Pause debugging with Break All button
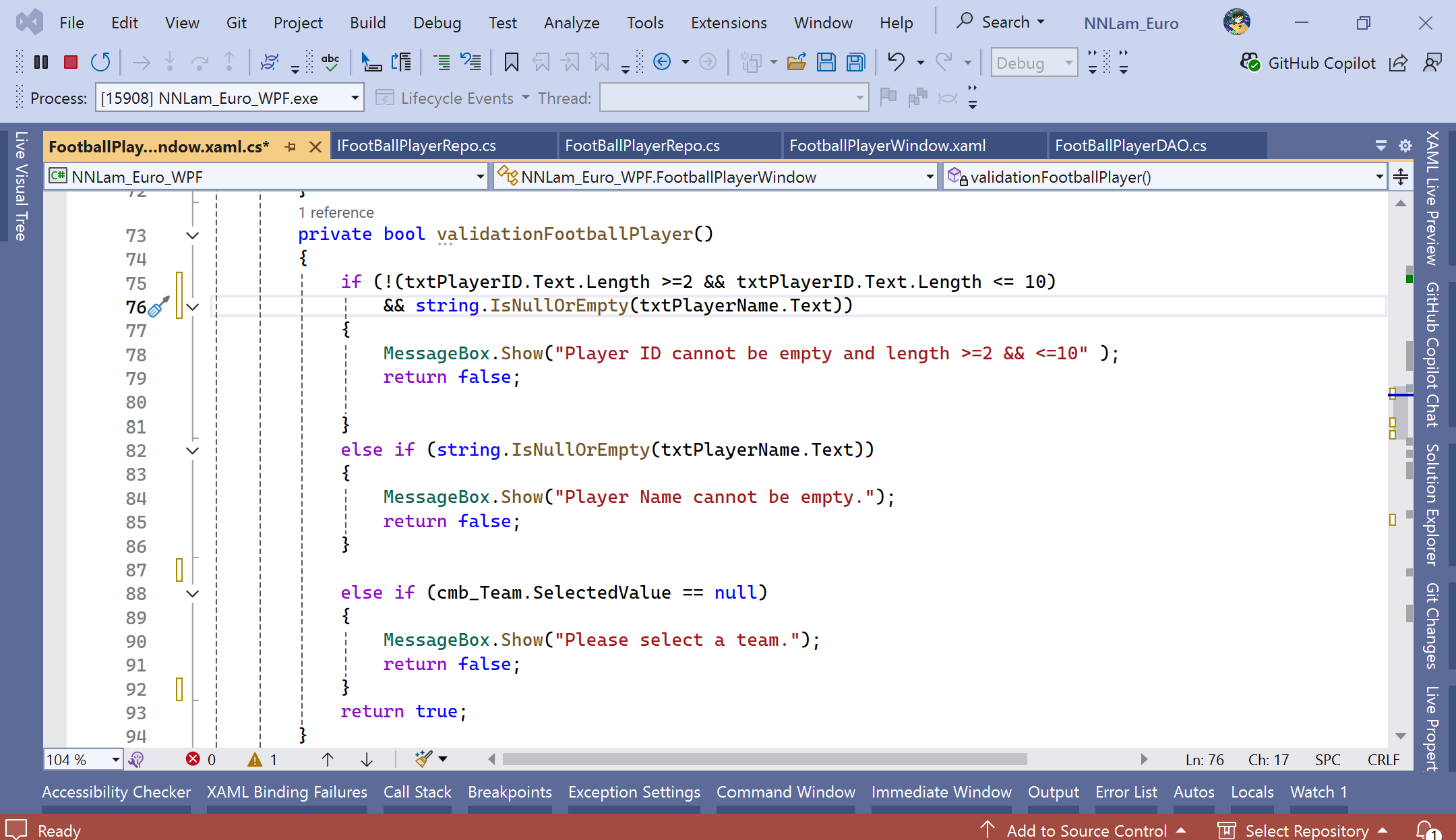 [x=41, y=63]
